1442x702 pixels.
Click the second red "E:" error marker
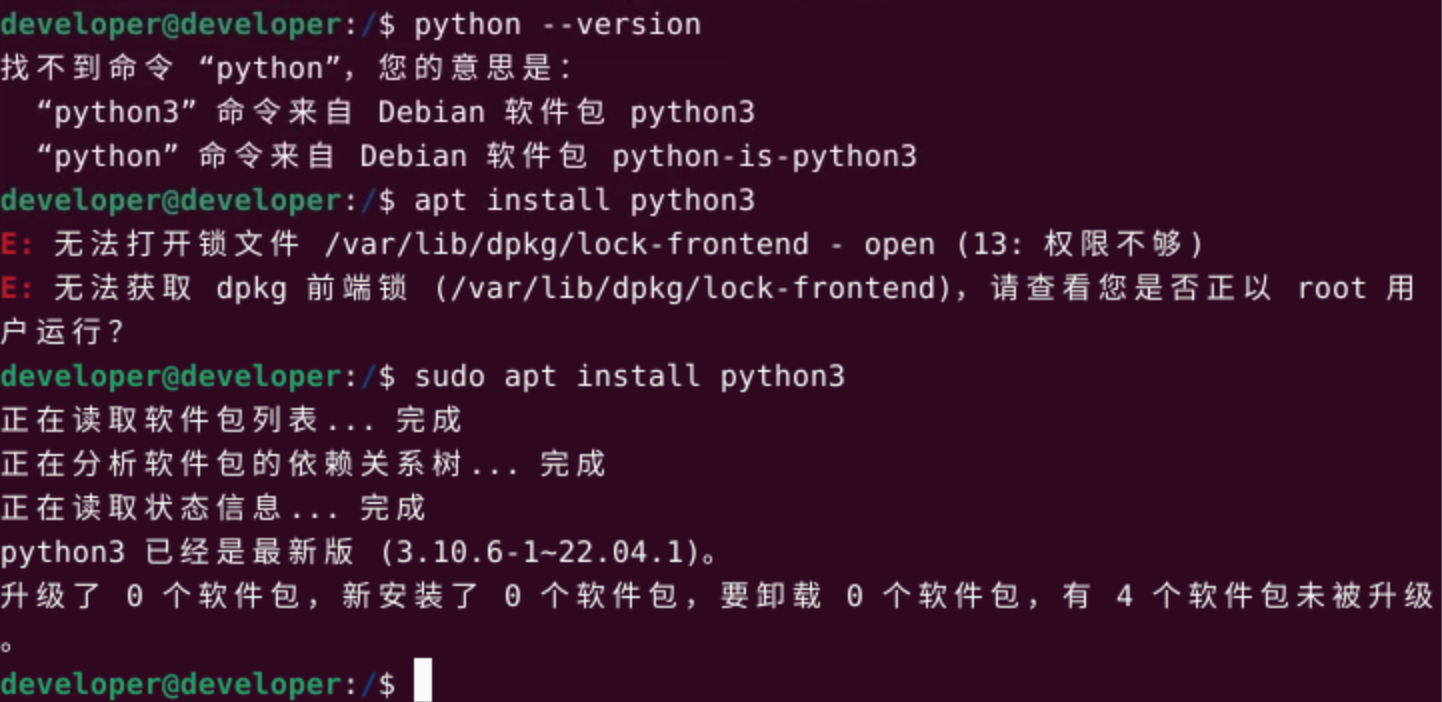point(17,288)
